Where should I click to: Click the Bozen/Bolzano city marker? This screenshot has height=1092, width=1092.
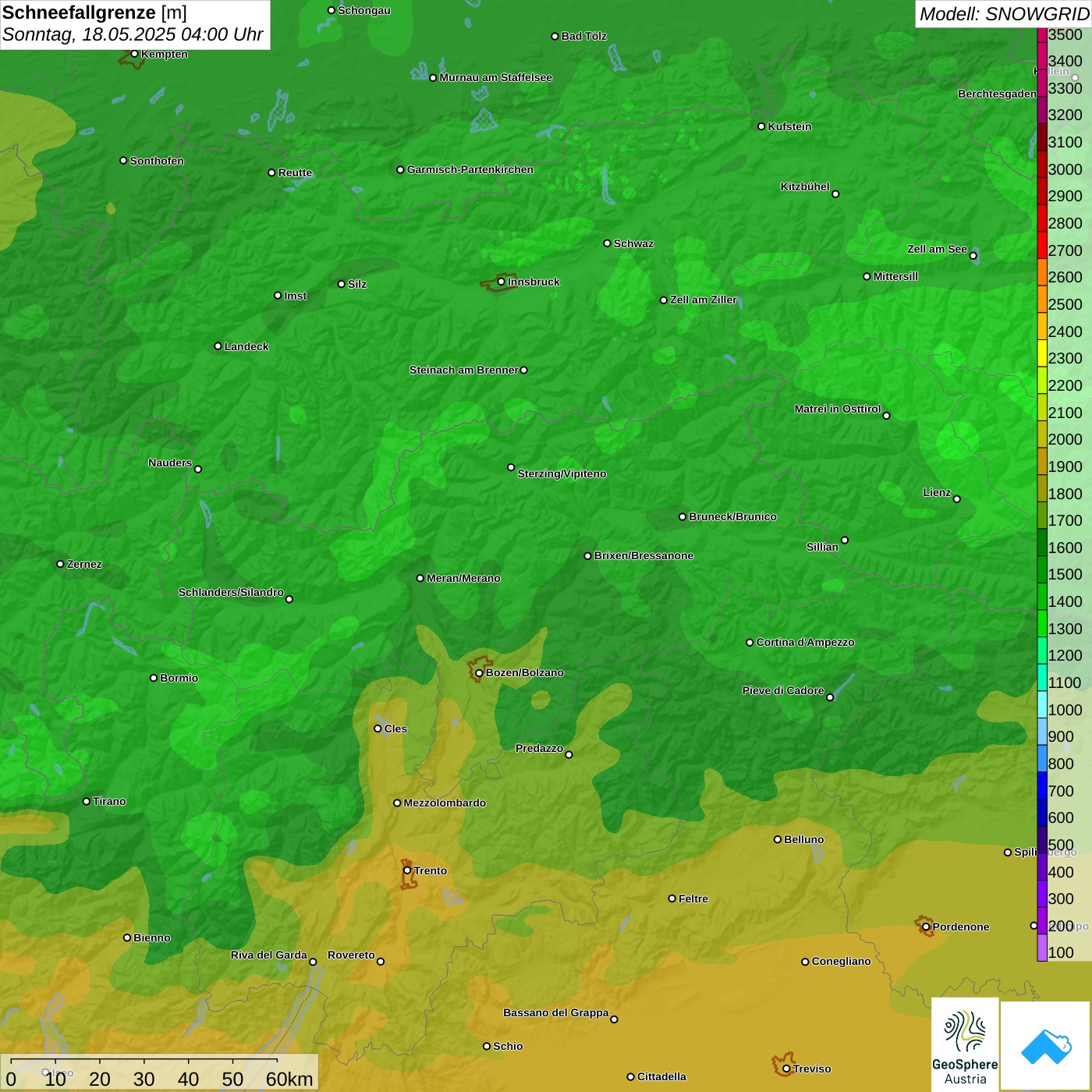click(x=479, y=673)
